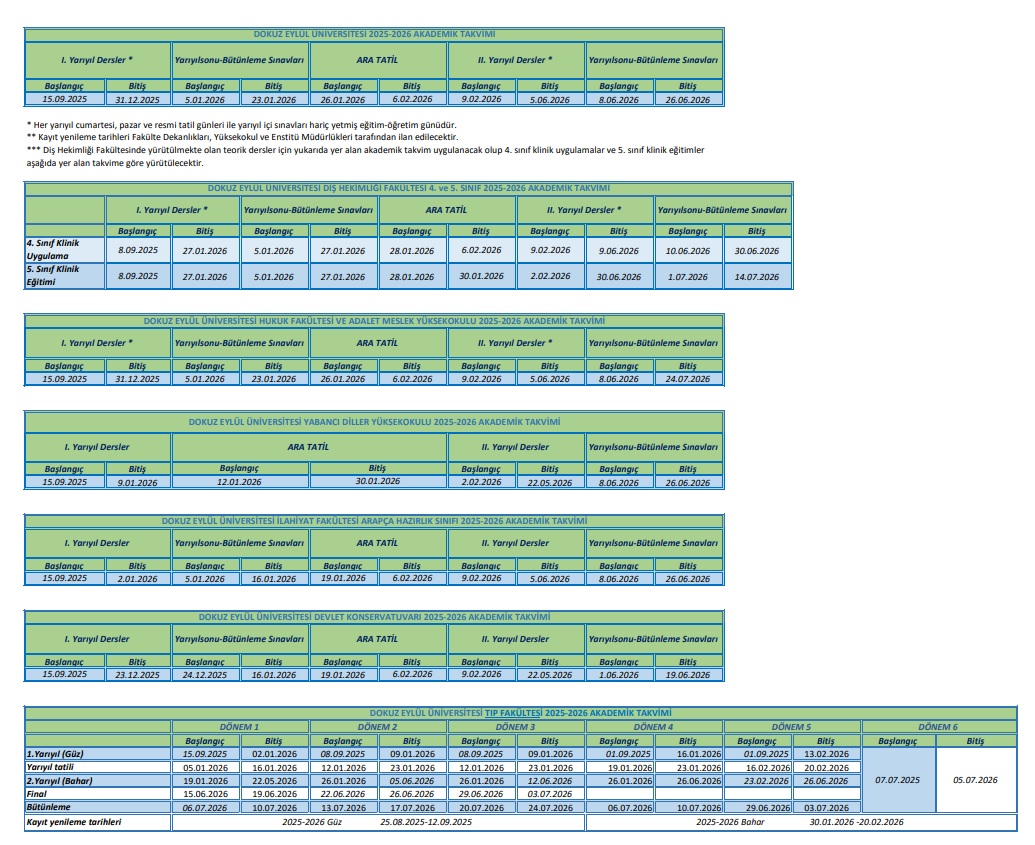Click the registration range "30.01.2026 -20.02.2026"

856,823
